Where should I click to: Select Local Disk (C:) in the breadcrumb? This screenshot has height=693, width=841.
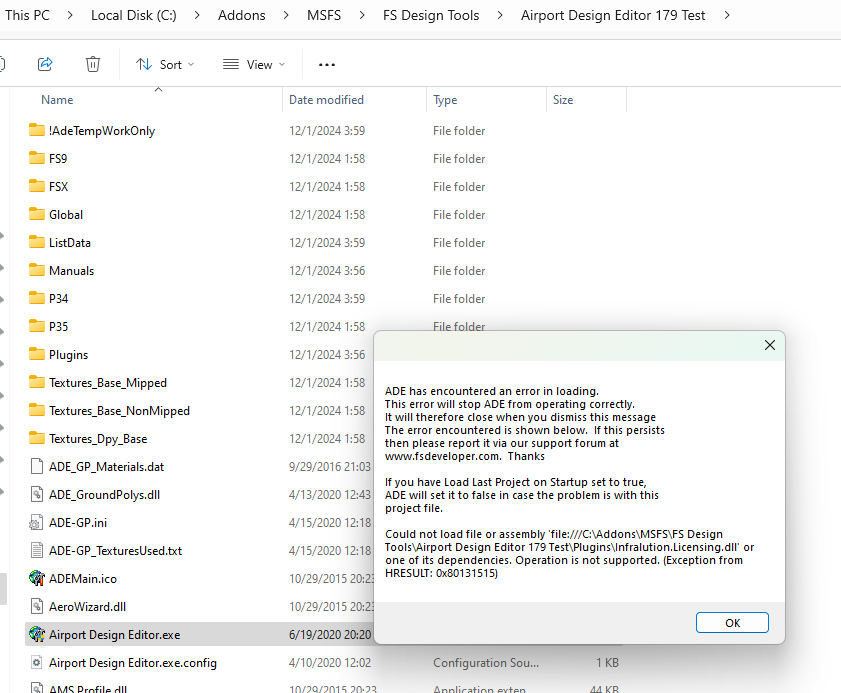134,15
